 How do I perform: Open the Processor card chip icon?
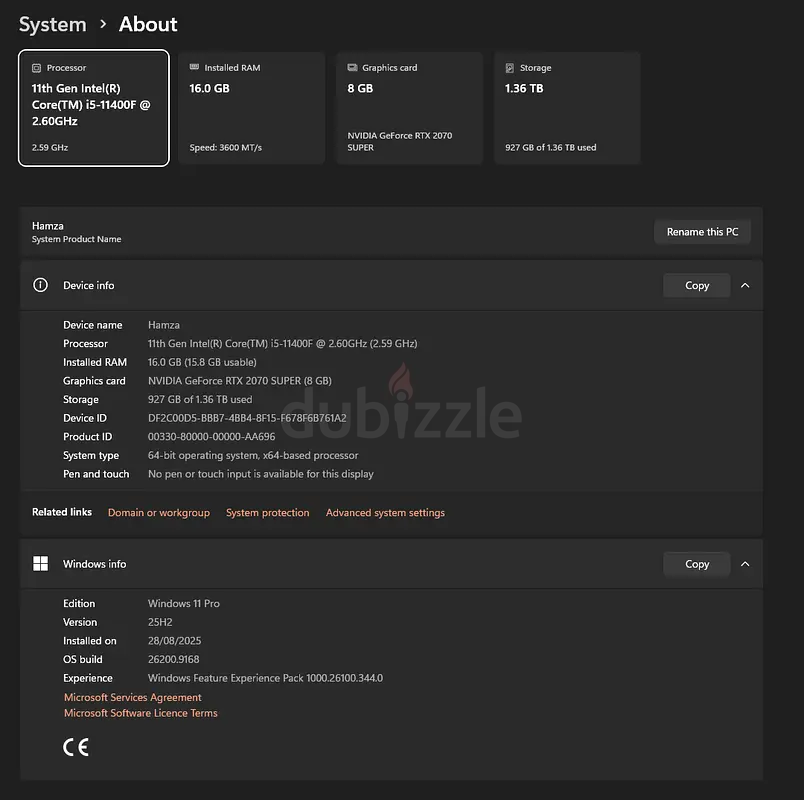point(36,68)
